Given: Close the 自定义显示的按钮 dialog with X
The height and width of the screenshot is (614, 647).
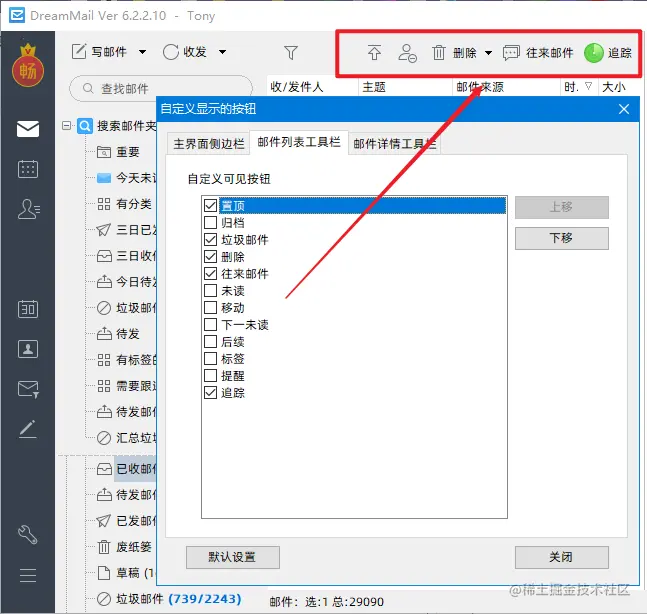Looking at the screenshot, I should (x=624, y=109).
